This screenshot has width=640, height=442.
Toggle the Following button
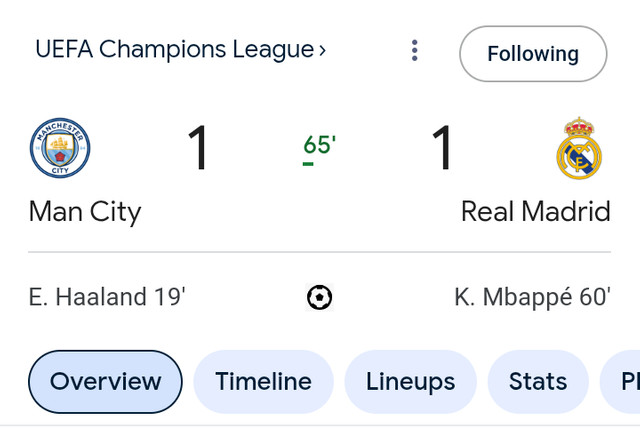533,54
